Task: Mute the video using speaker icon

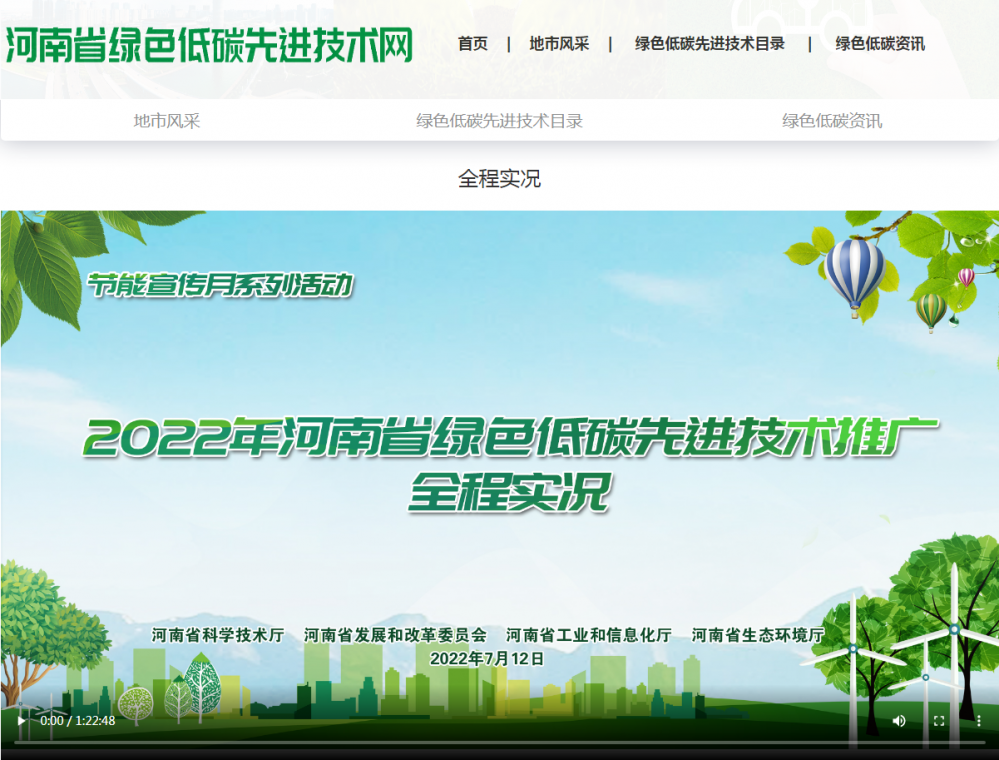Action: tap(899, 721)
